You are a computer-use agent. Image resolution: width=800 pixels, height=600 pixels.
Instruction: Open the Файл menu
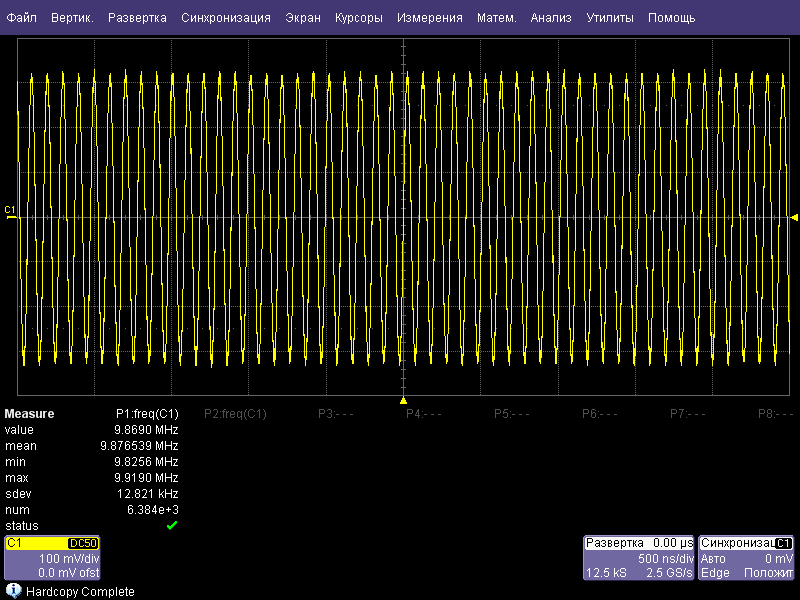coord(21,18)
